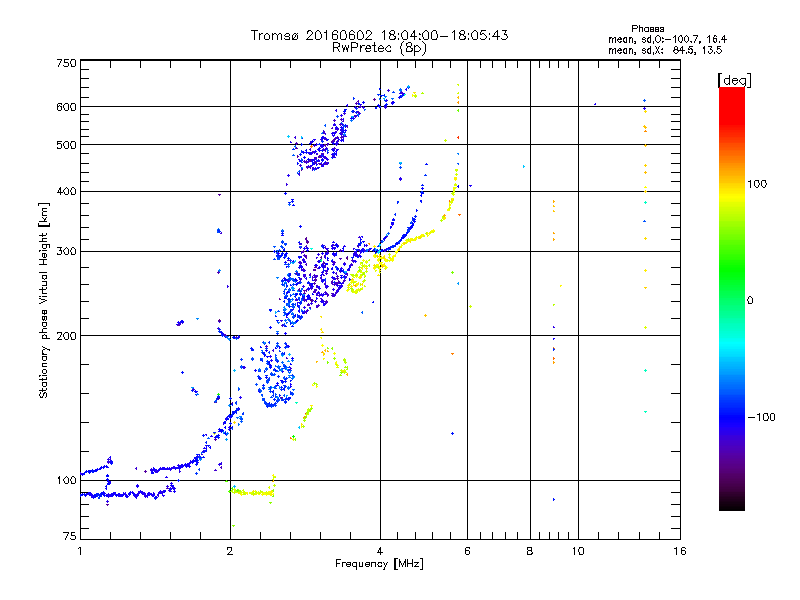Click the '500' y-axis tick label
Image resolution: width=800 pixels, height=600 pixels.
(66, 145)
